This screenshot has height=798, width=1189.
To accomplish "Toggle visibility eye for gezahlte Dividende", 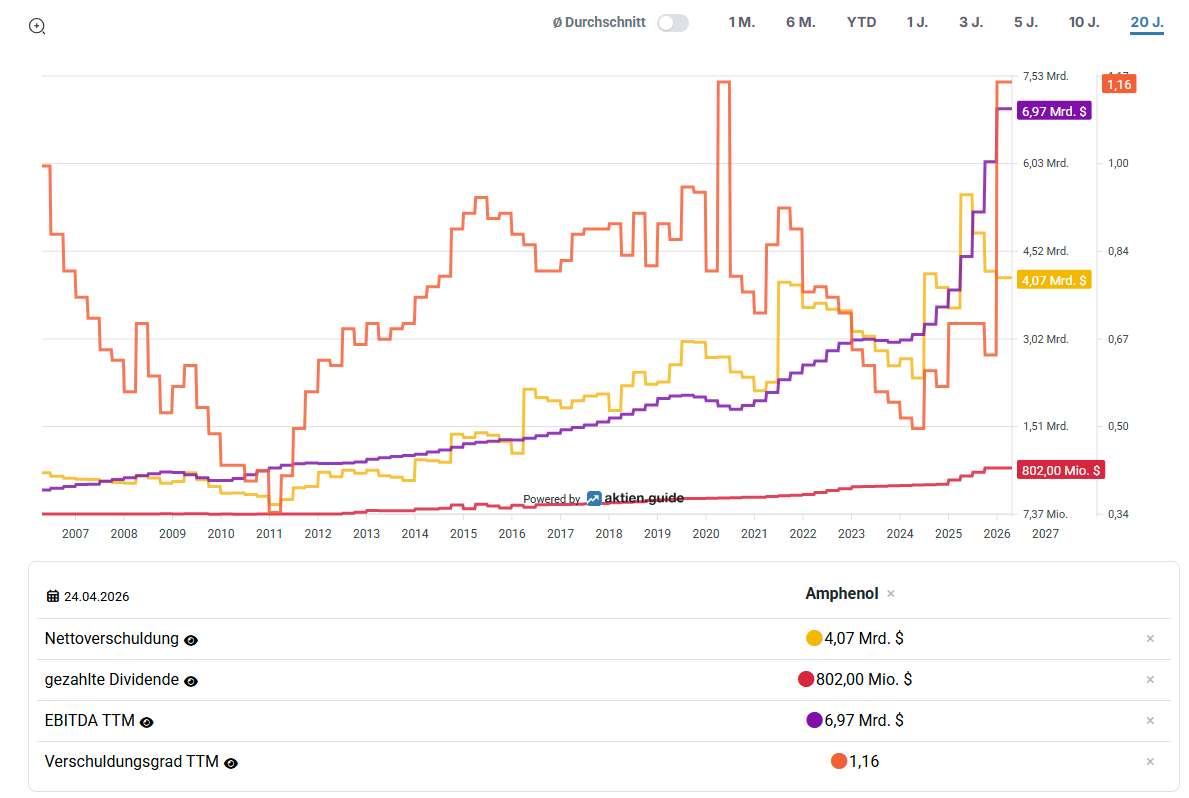I will (x=191, y=681).
